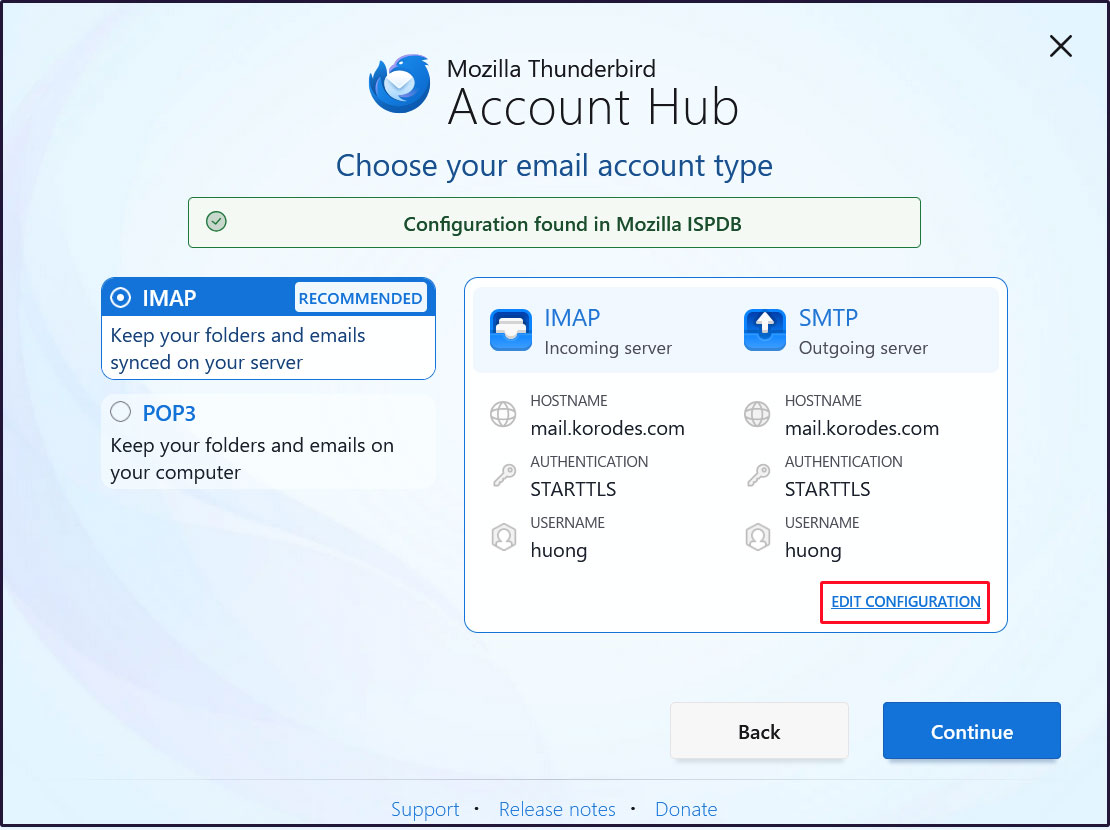This screenshot has width=1110, height=830.
Task: Click the 'Choose your email account type' heading
Action: 554,166
